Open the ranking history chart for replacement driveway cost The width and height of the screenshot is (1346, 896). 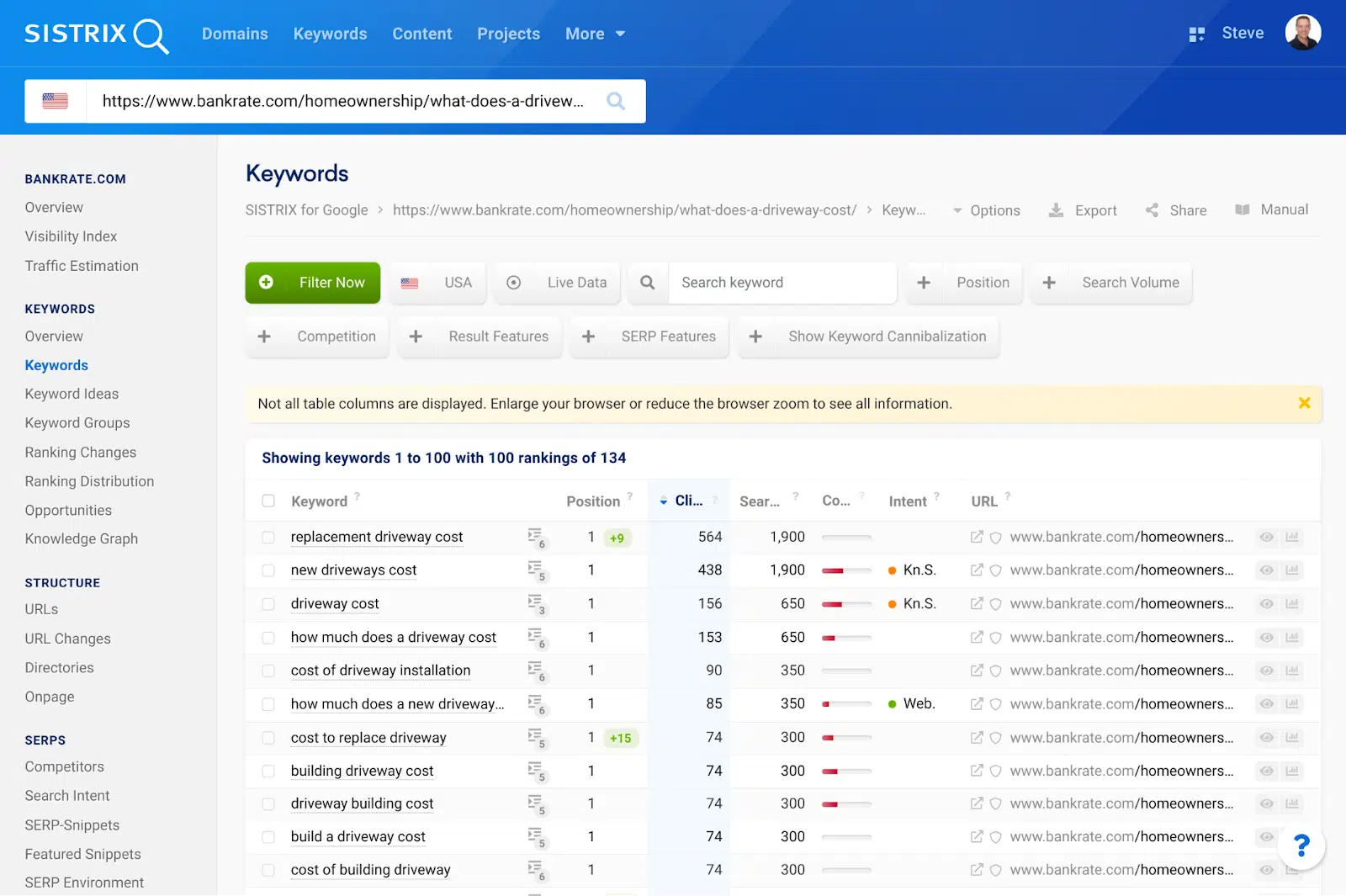point(1293,537)
